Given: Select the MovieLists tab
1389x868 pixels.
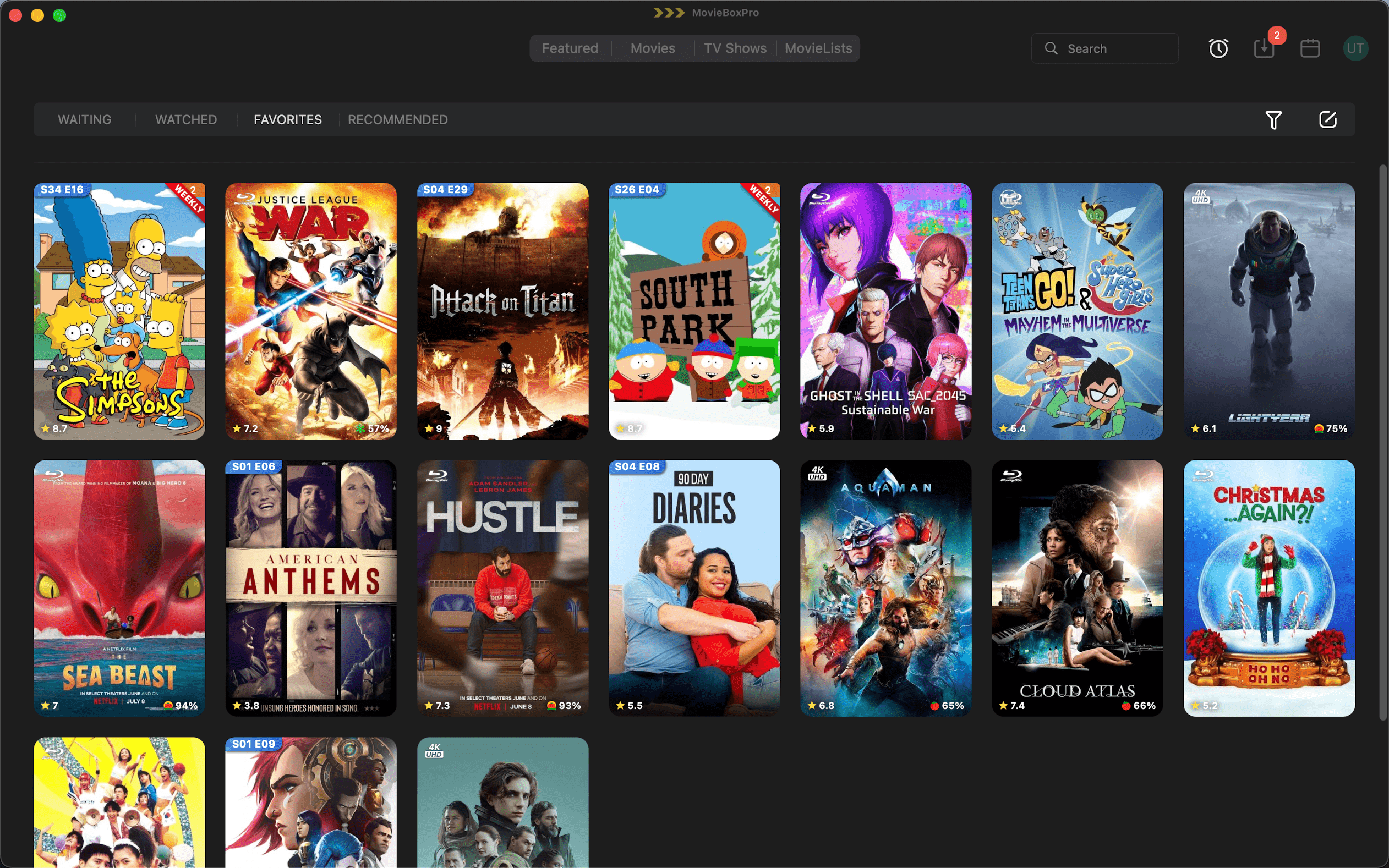Looking at the screenshot, I should 818,48.
